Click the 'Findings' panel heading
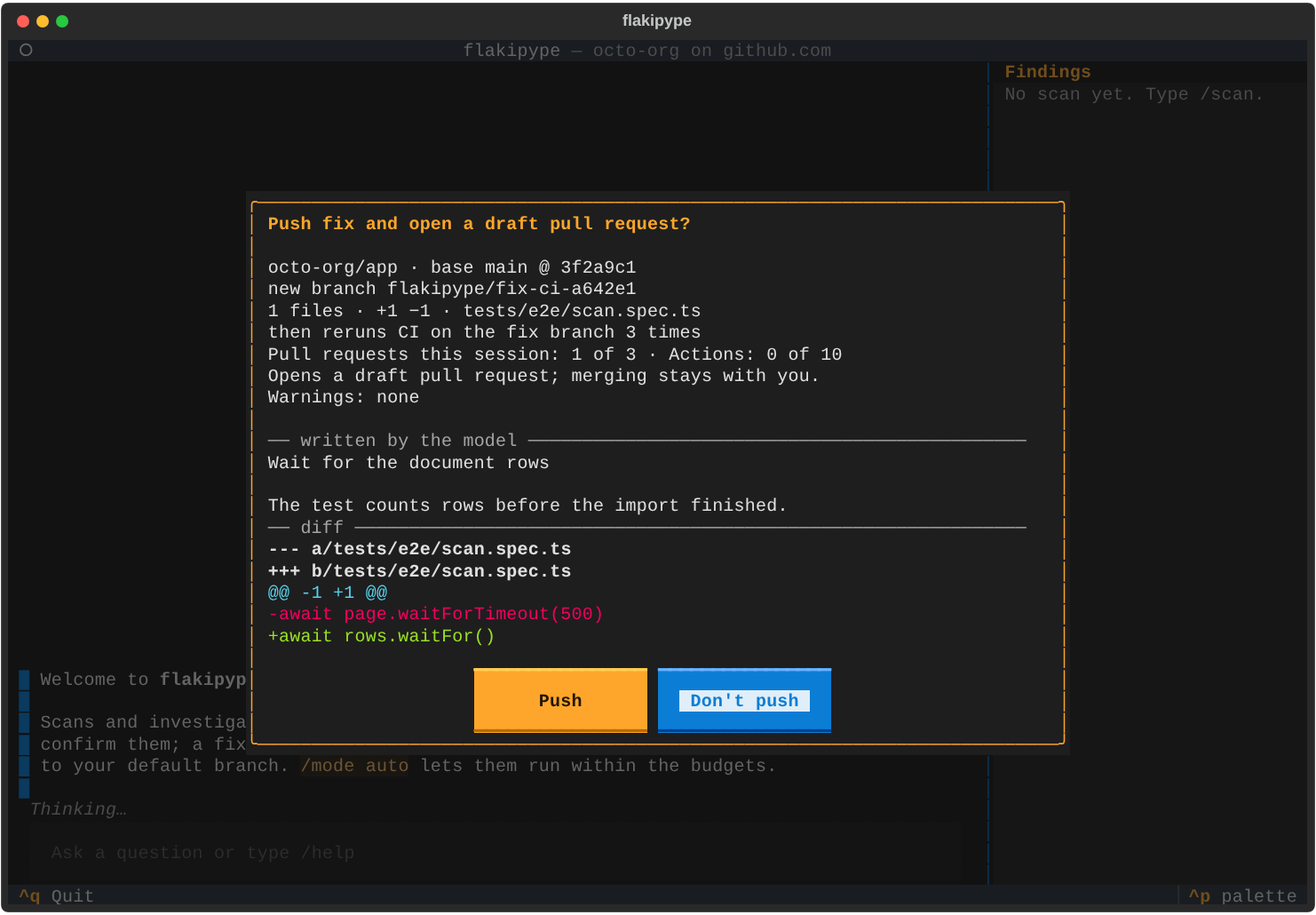Screen dimensions: 1316x915 1048,72
